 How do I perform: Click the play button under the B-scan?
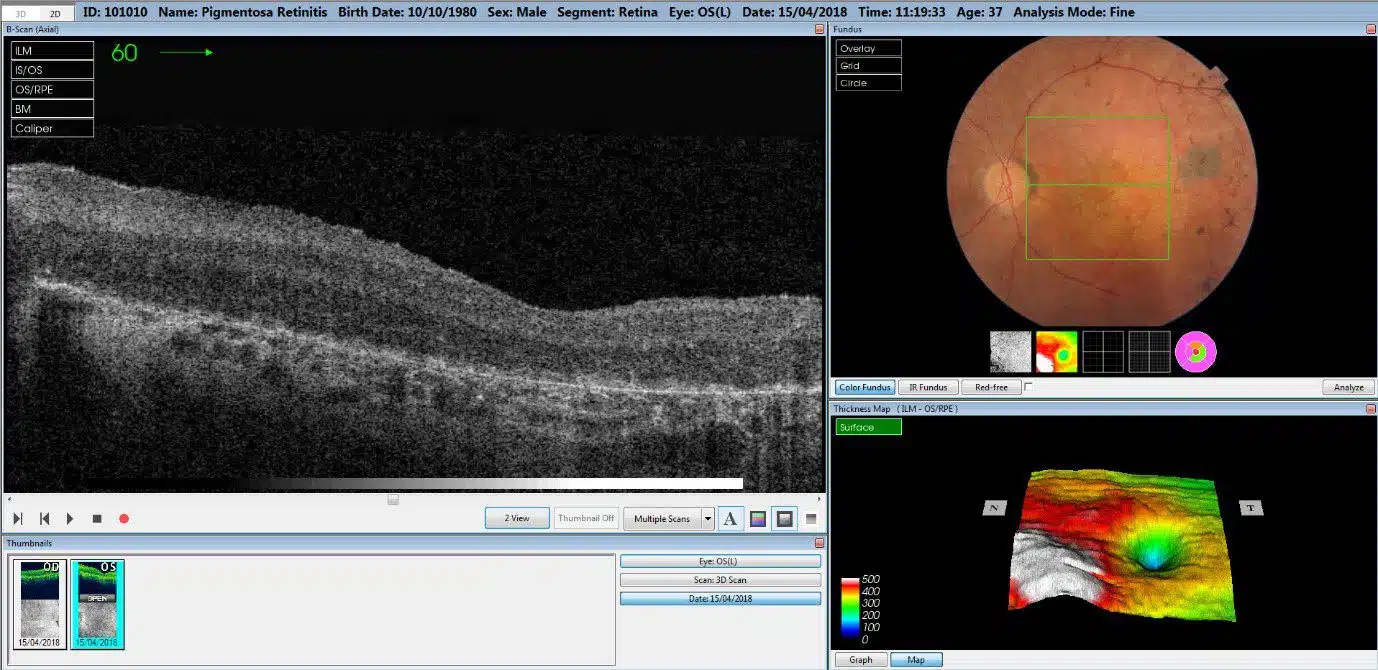click(x=70, y=518)
